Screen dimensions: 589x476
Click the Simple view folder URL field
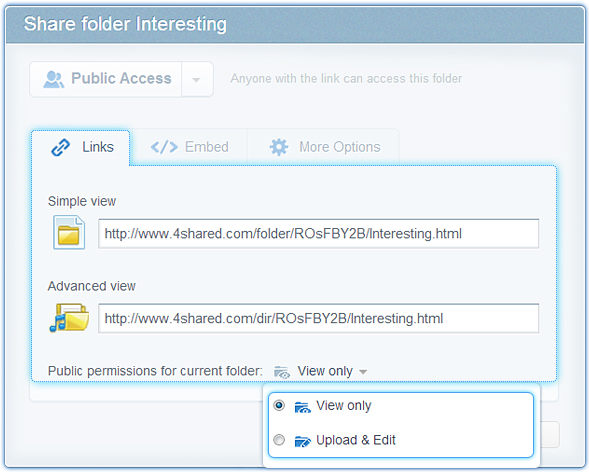(x=319, y=233)
